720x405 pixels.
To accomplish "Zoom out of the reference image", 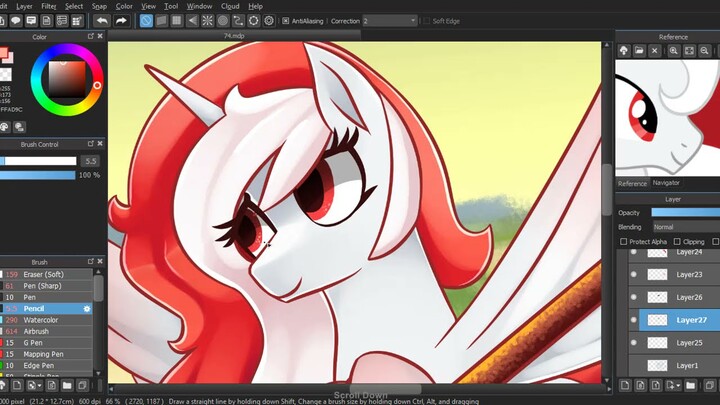I will [x=704, y=51].
